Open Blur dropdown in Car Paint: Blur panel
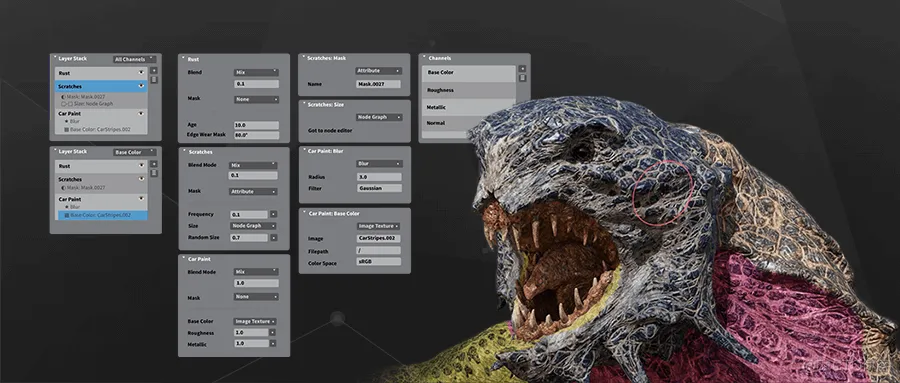 pos(379,164)
